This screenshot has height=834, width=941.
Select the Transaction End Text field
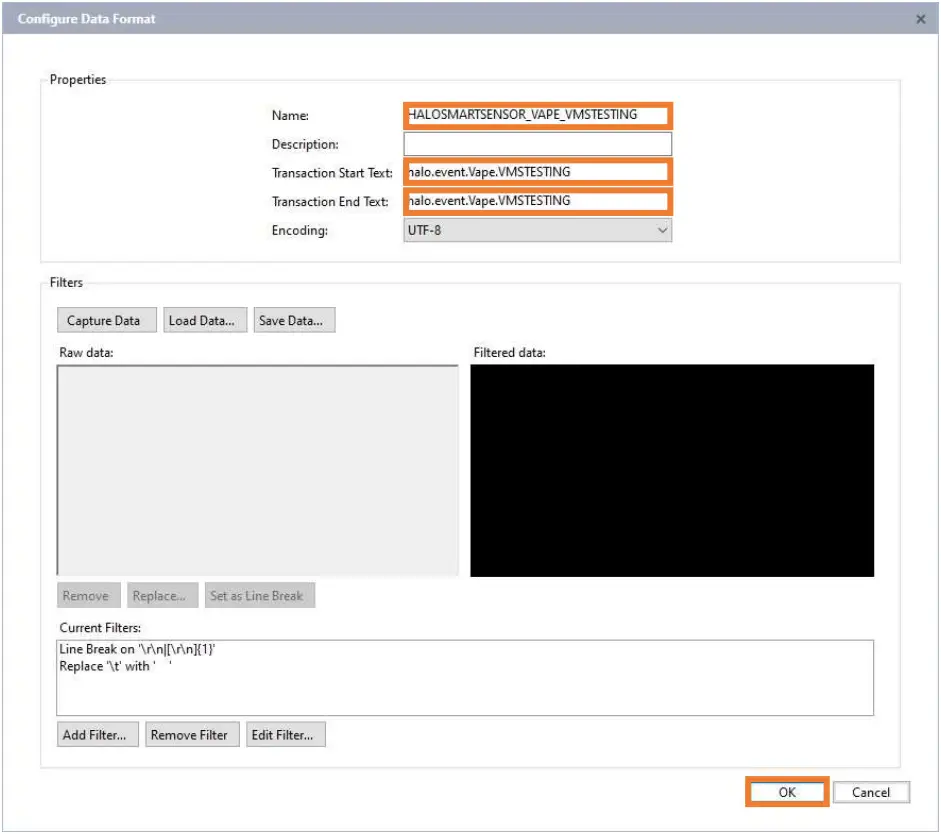(x=538, y=201)
